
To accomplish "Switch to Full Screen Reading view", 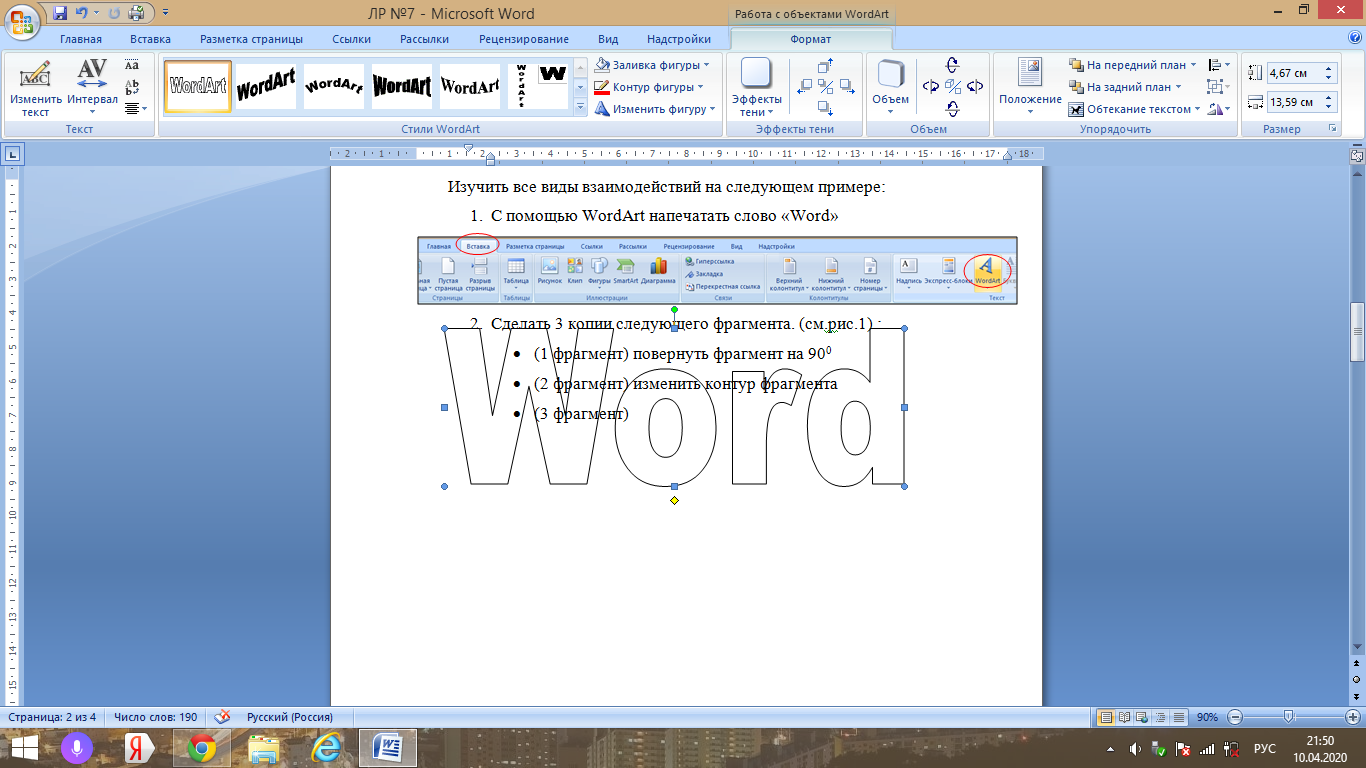I will tap(1124, 717).
